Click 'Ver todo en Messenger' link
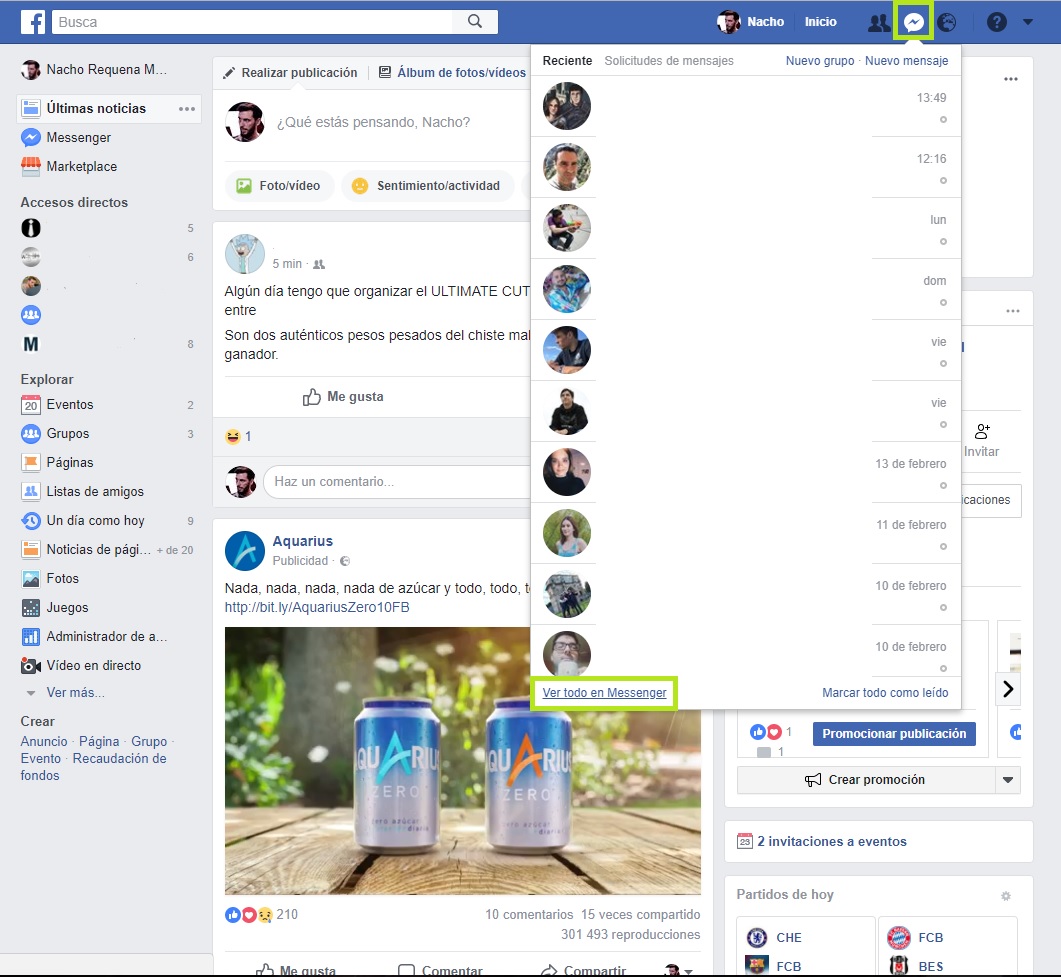1061x977 pixels. (604, 693)
